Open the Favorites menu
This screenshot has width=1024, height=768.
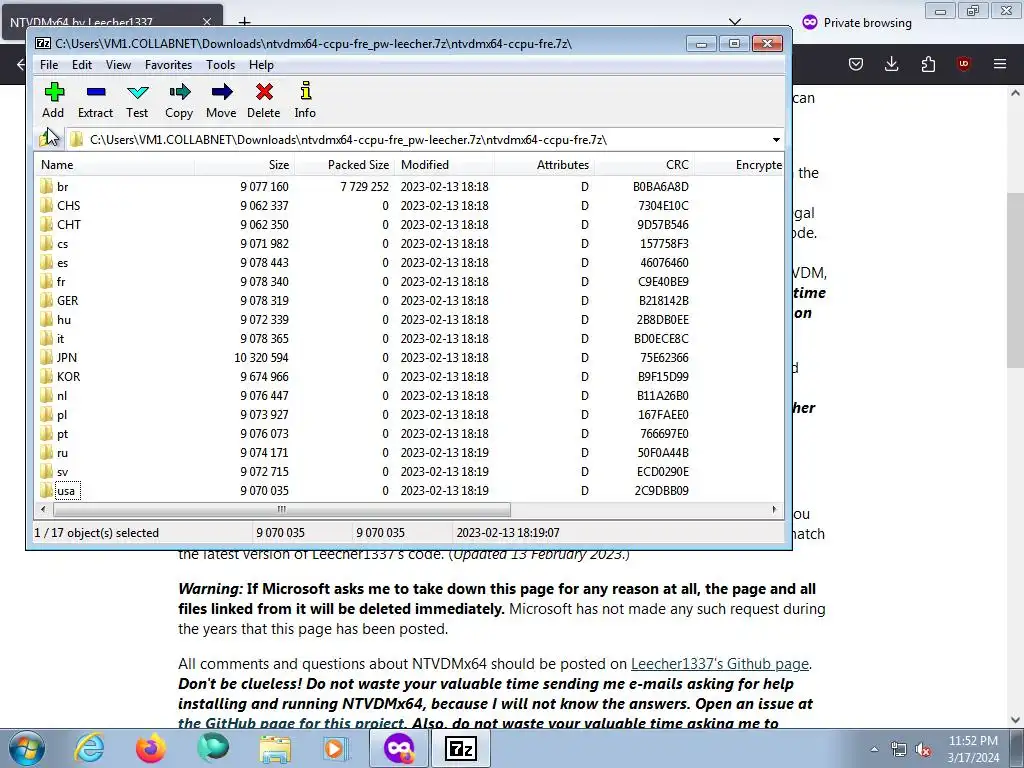click(x=168, y=65)
